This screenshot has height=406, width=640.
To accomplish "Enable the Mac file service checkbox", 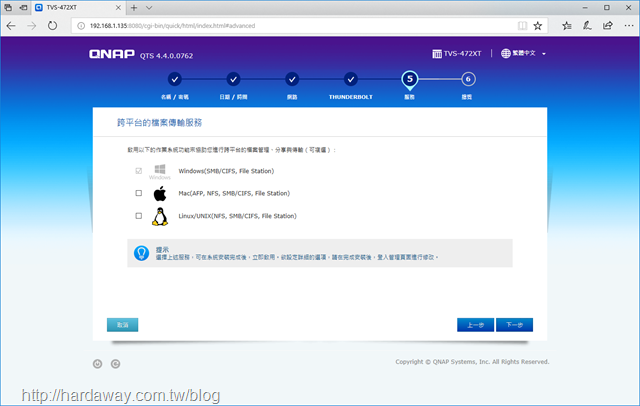I will point(139,193).
